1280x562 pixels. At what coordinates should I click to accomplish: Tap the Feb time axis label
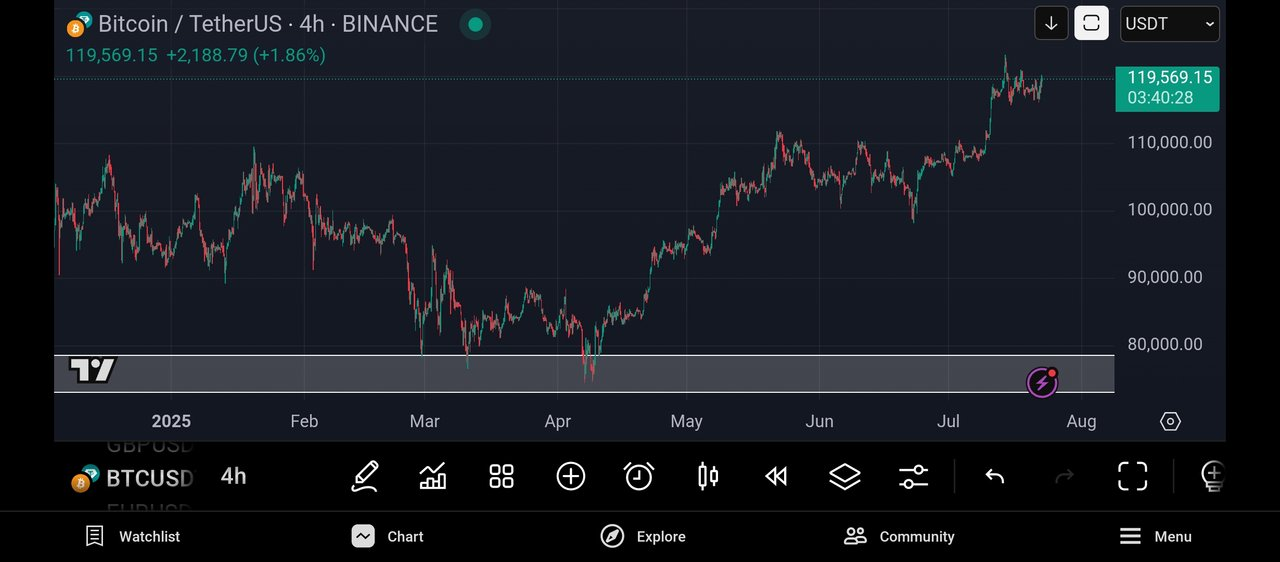pyautogui.click(x=304, y=421)
